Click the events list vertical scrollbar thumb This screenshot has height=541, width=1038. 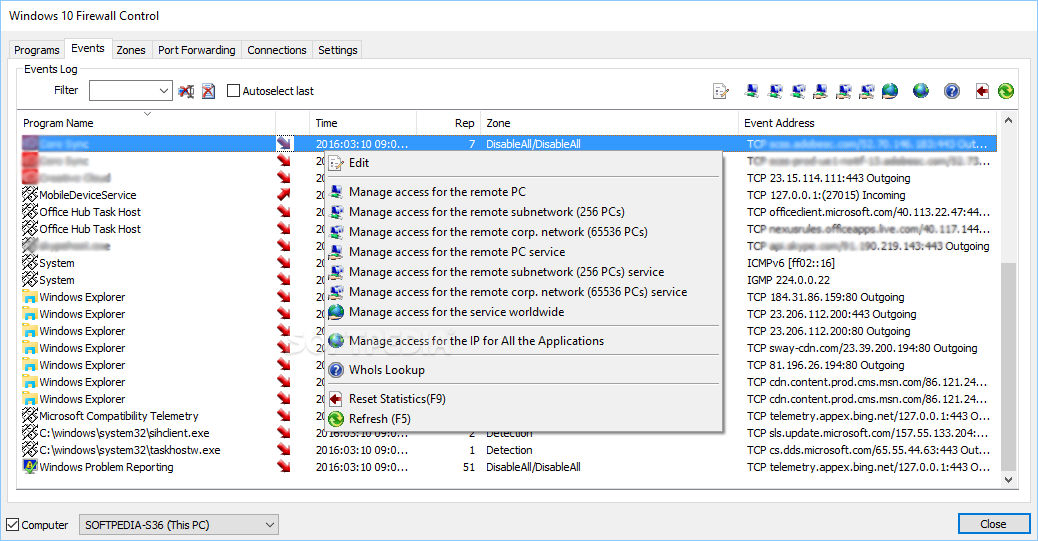[x=1008, y=367]
